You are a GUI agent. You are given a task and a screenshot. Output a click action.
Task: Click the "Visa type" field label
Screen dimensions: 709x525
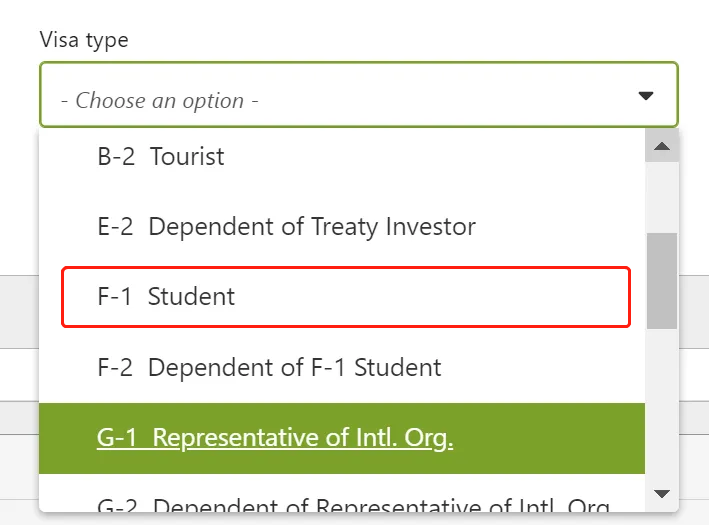tap(84, 40)
